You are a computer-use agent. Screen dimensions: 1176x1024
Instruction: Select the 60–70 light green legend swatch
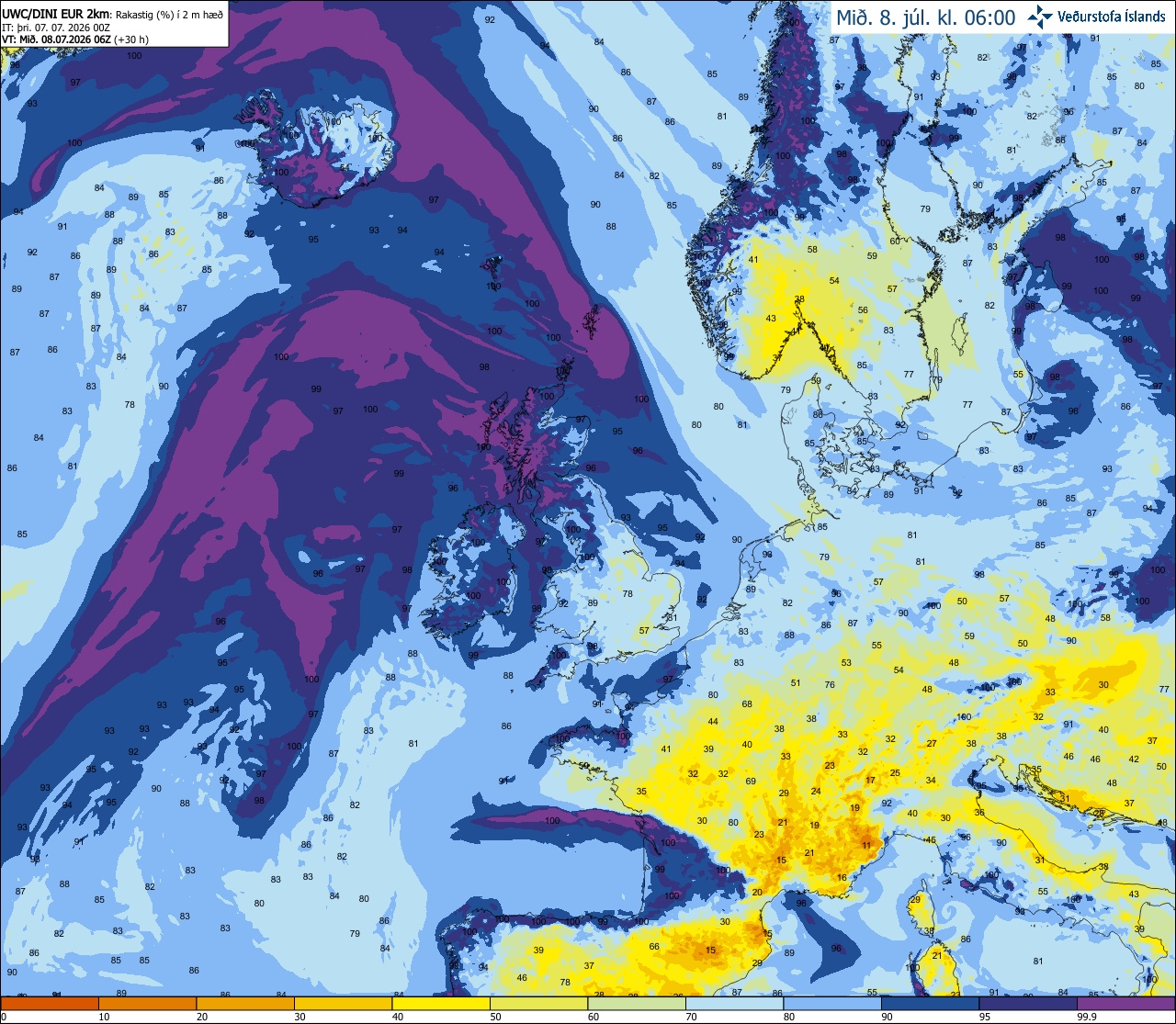click(x=638, y=1004)
